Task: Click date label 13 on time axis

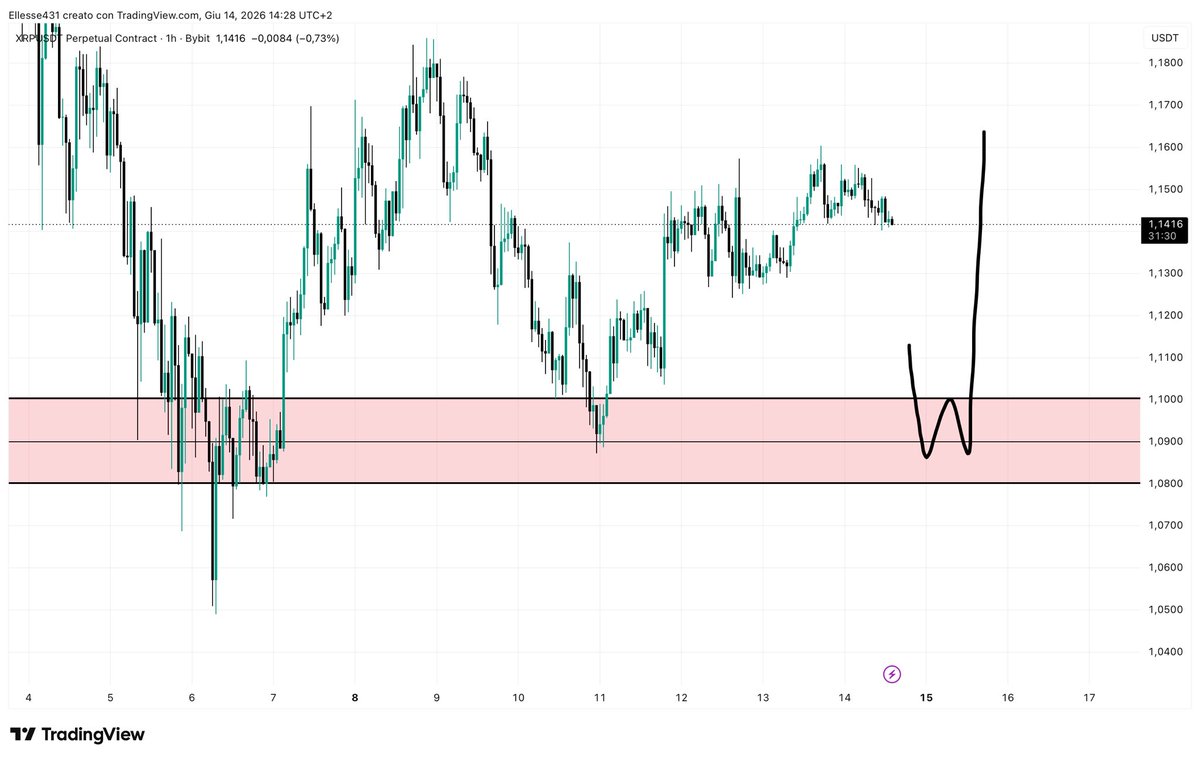Action: pyautogui.click(x=763, y=698)
